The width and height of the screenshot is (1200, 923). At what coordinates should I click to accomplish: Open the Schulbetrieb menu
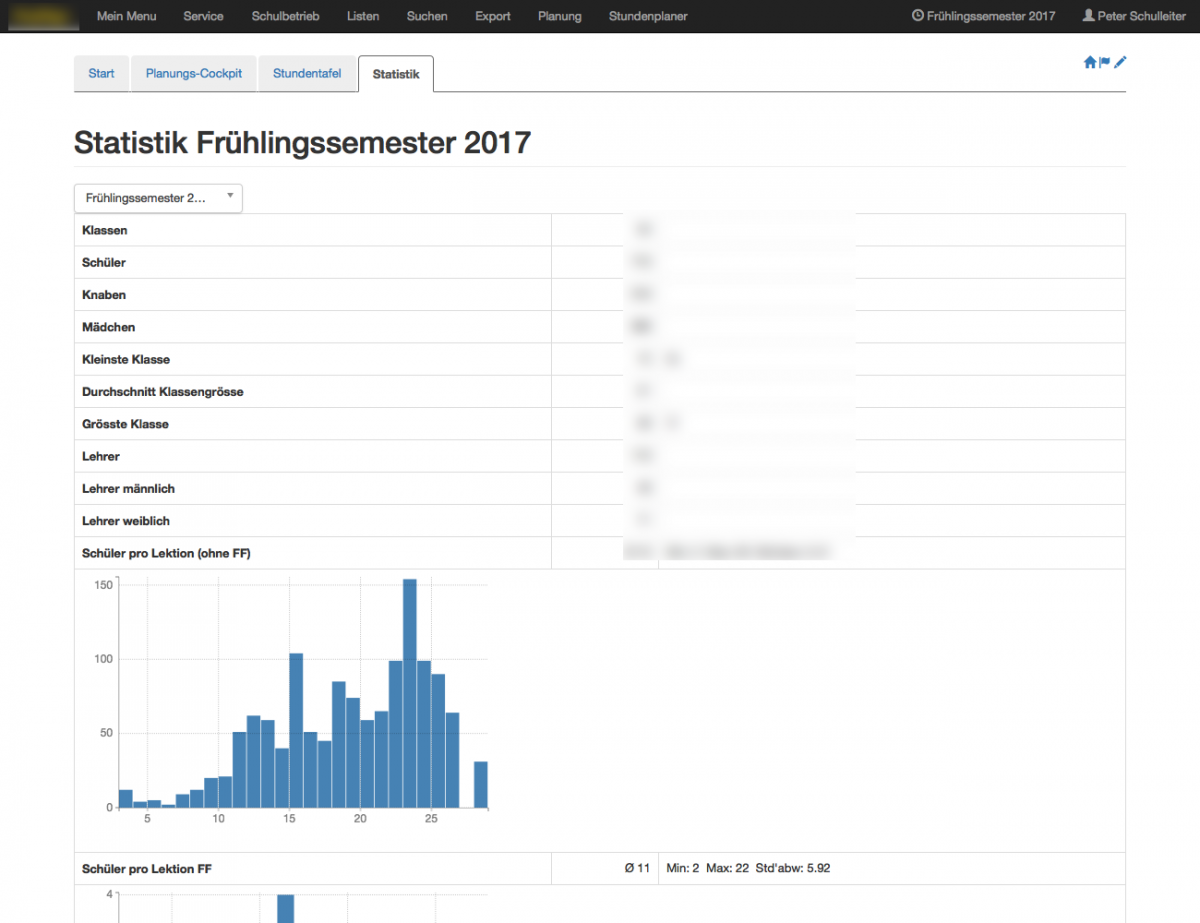click(285, 16)
